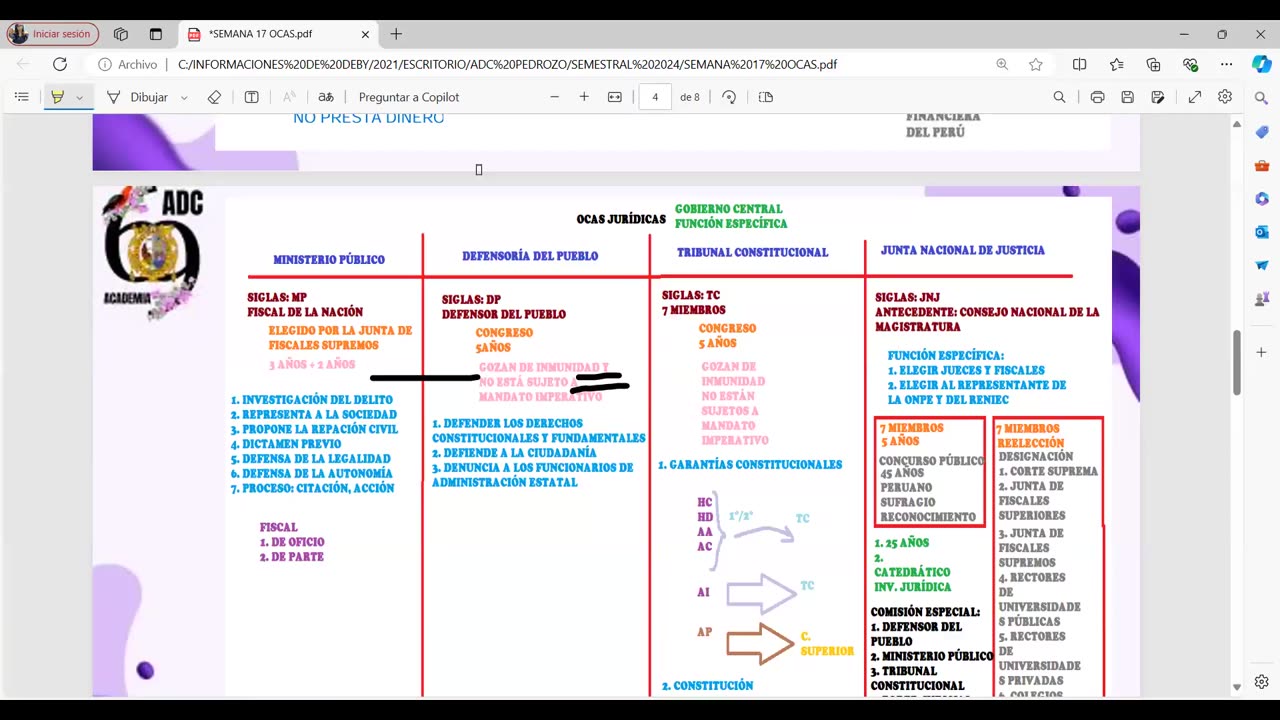Reload the current page
Screen dimensions: 1280x720
point(60,64)
